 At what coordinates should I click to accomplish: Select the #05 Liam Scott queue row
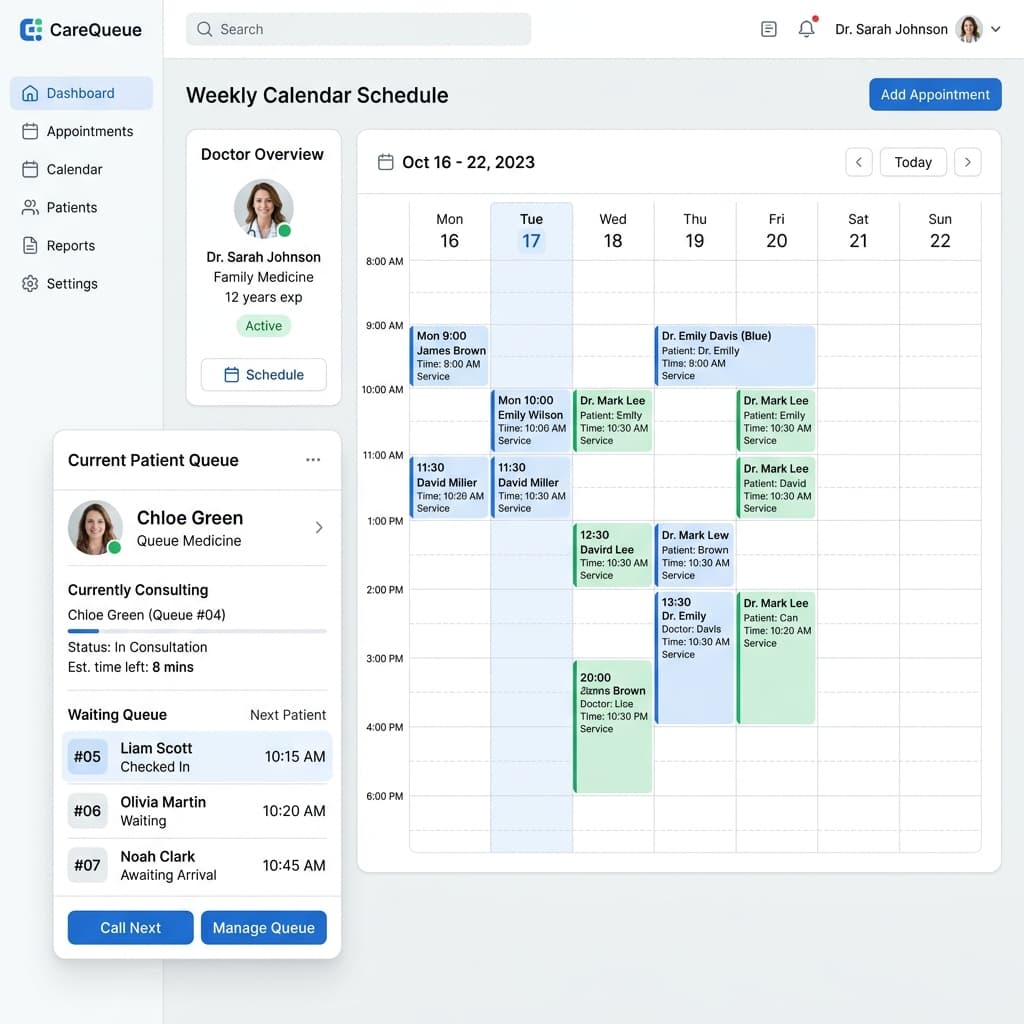pyautogui.click(x=197, y=756)
